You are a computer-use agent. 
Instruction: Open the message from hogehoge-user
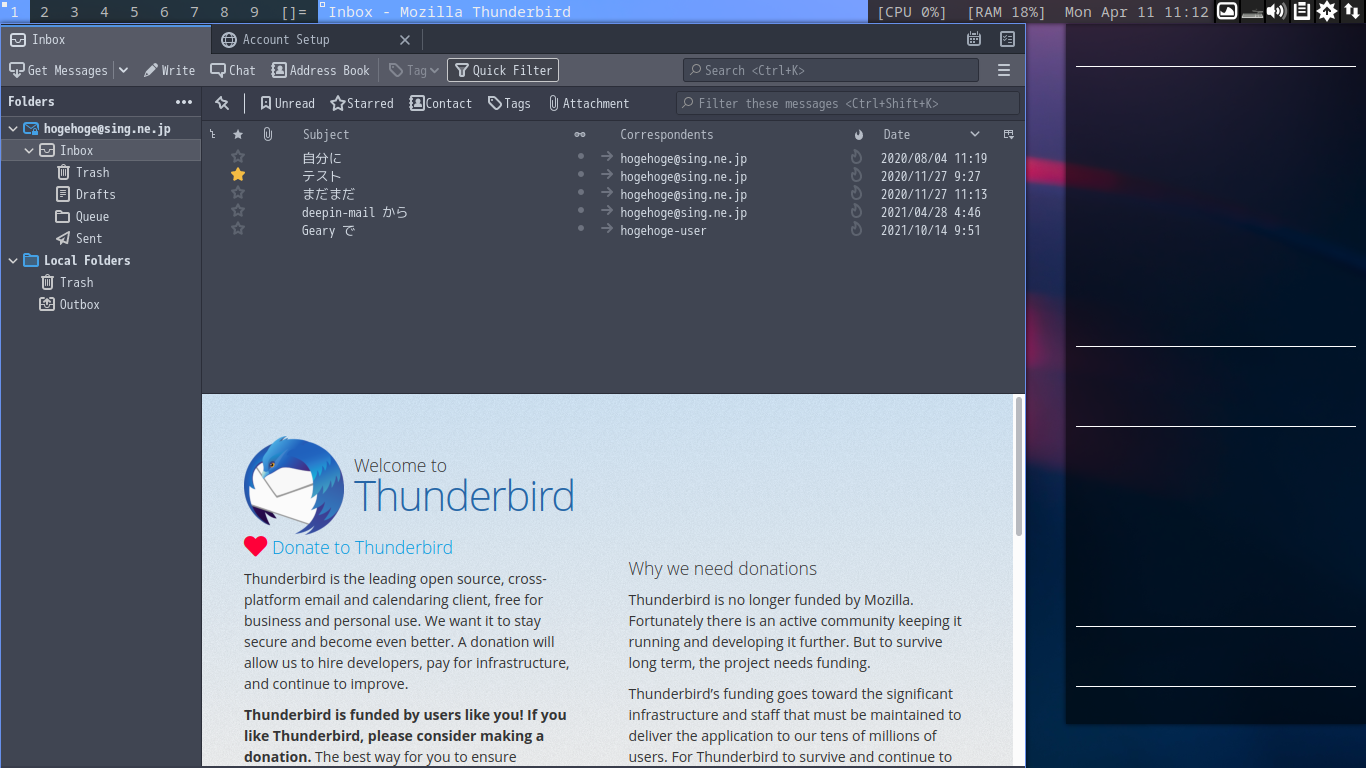(x=663, y=231)
